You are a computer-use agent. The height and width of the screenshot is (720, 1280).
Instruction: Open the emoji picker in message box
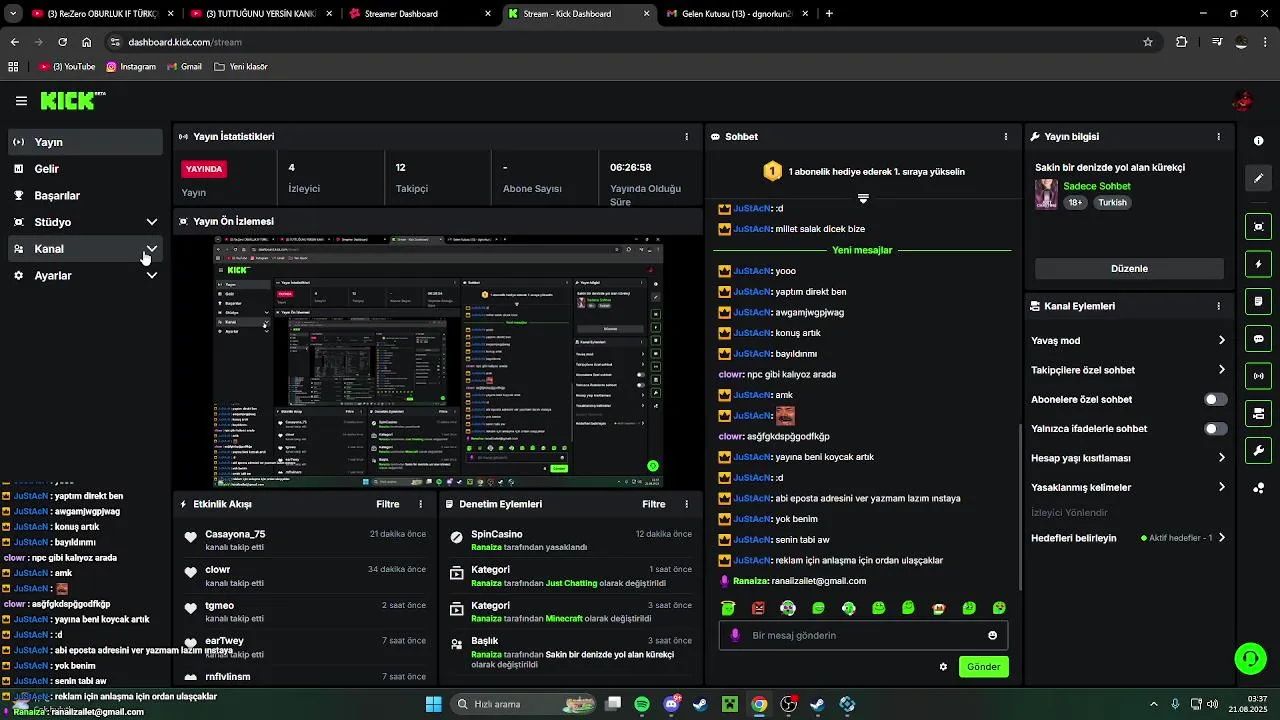pos(992,635)
